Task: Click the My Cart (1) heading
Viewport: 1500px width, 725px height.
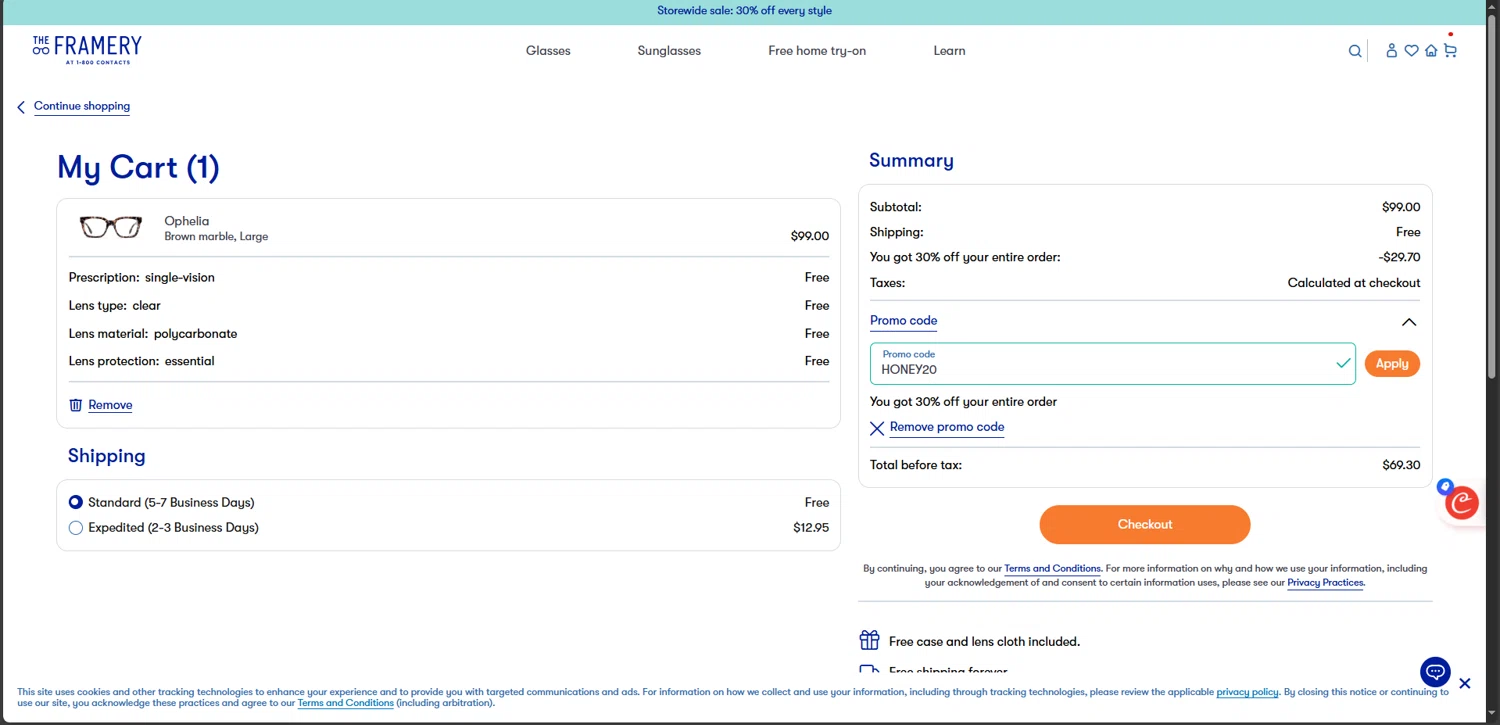Action: (138, 167)
